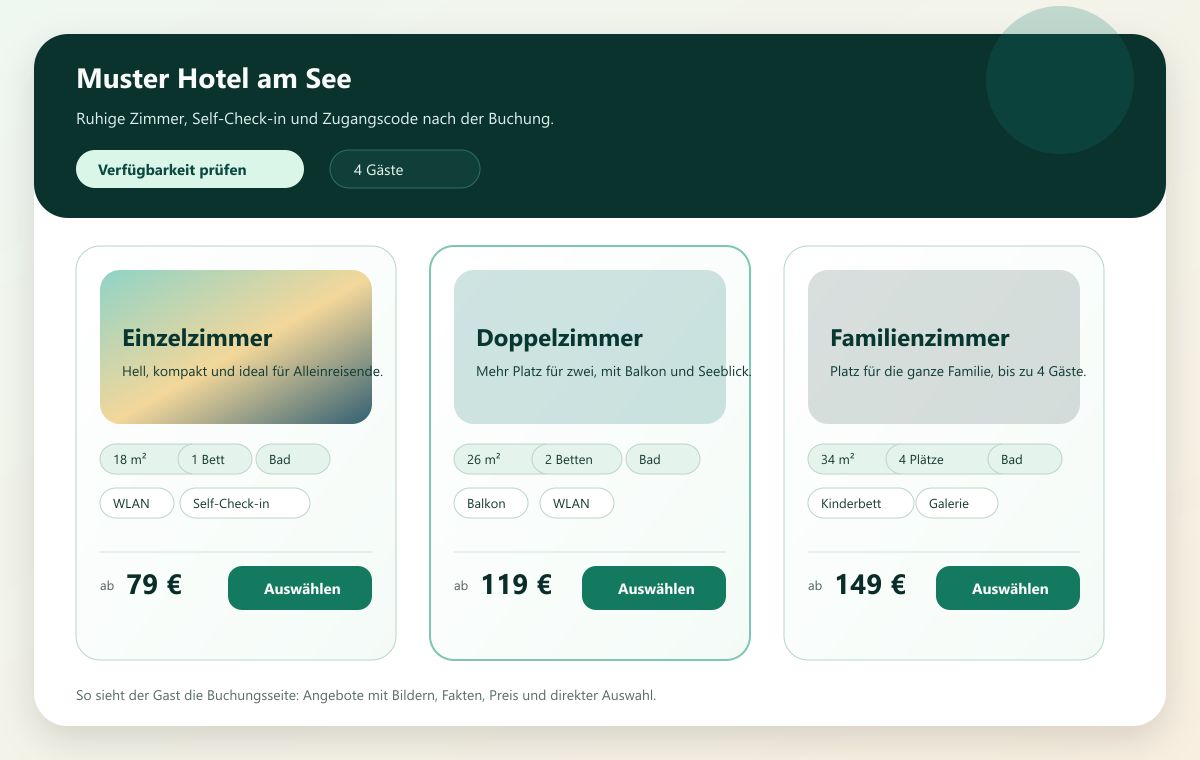Select the Einzelzimmer with Auswählen button
Image resolution: width=1200 pixels, height=760 pixels.
point(300,588)
